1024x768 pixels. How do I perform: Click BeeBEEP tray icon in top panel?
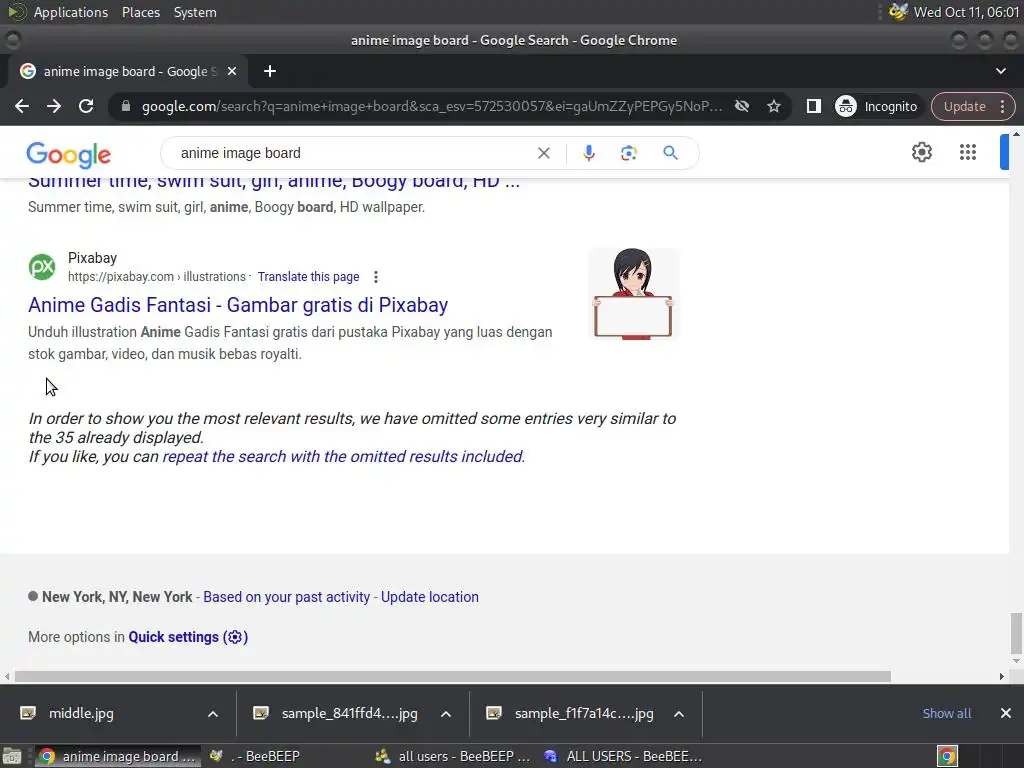899,12
